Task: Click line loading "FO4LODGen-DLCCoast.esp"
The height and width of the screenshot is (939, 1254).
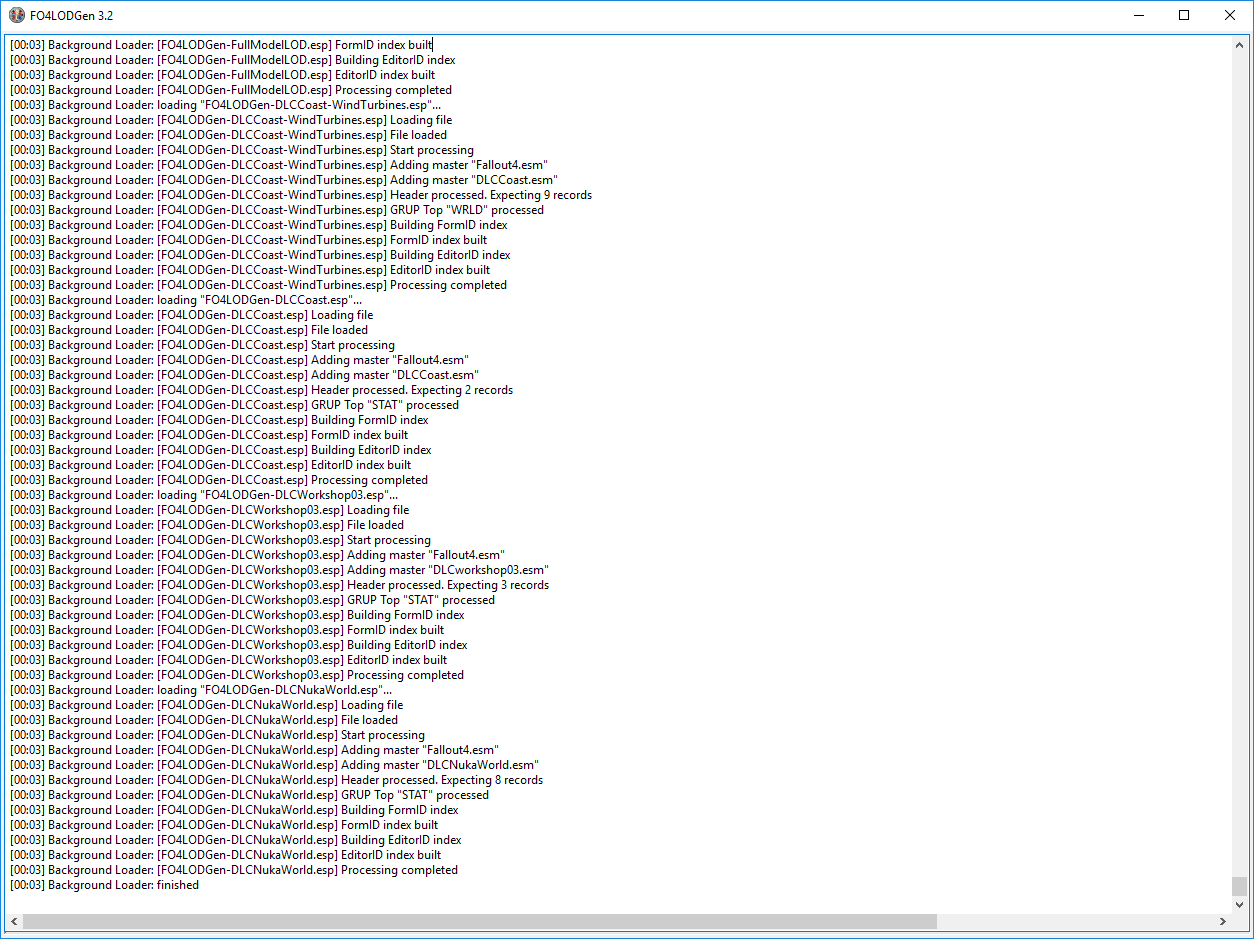Action: pos(186,300)
